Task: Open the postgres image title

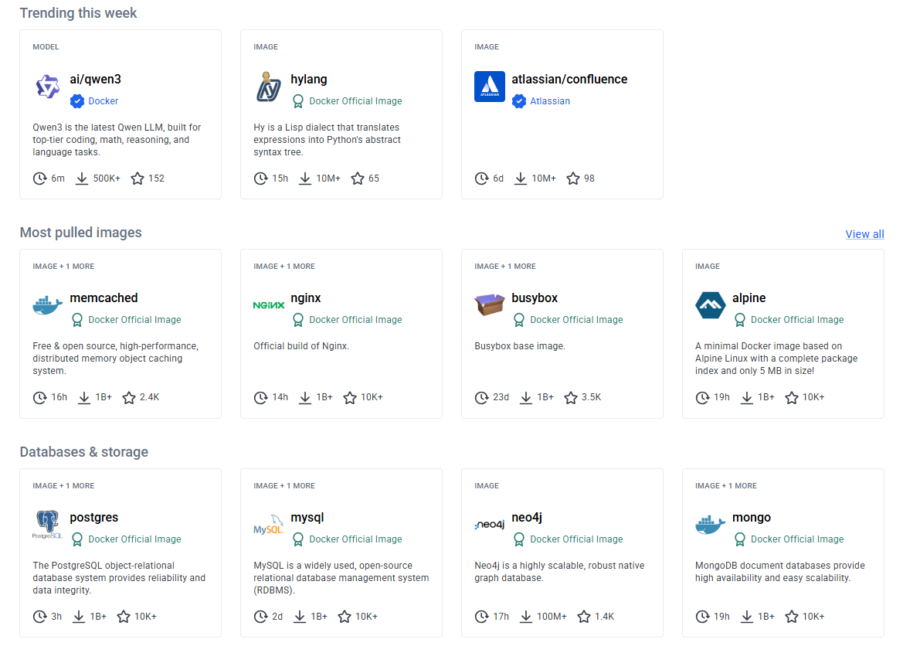Action: tap(94, 518)
